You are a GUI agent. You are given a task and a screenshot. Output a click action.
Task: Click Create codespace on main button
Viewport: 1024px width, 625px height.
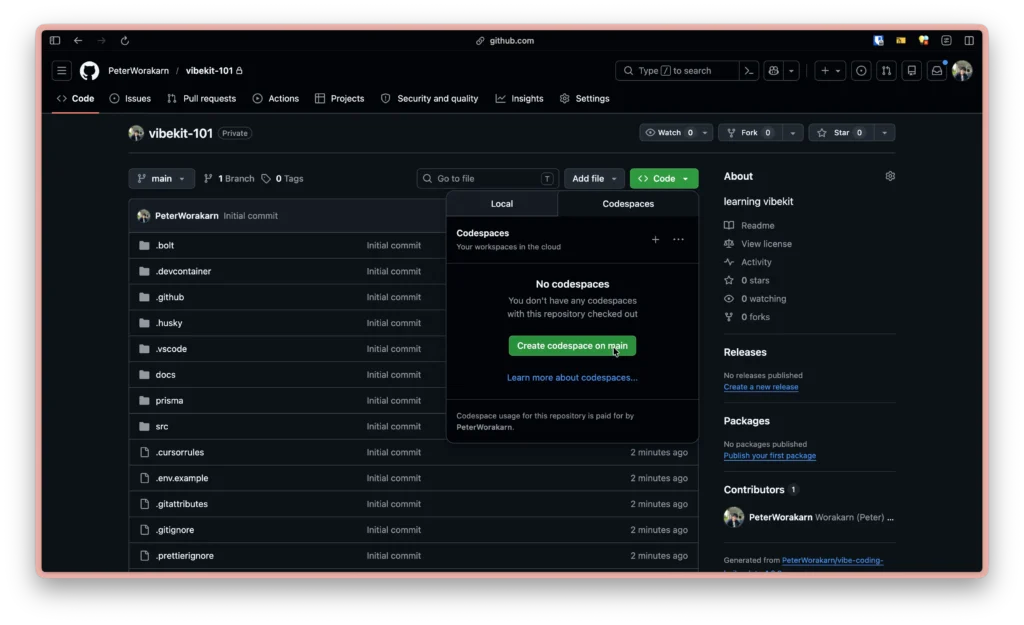point(572,345)
